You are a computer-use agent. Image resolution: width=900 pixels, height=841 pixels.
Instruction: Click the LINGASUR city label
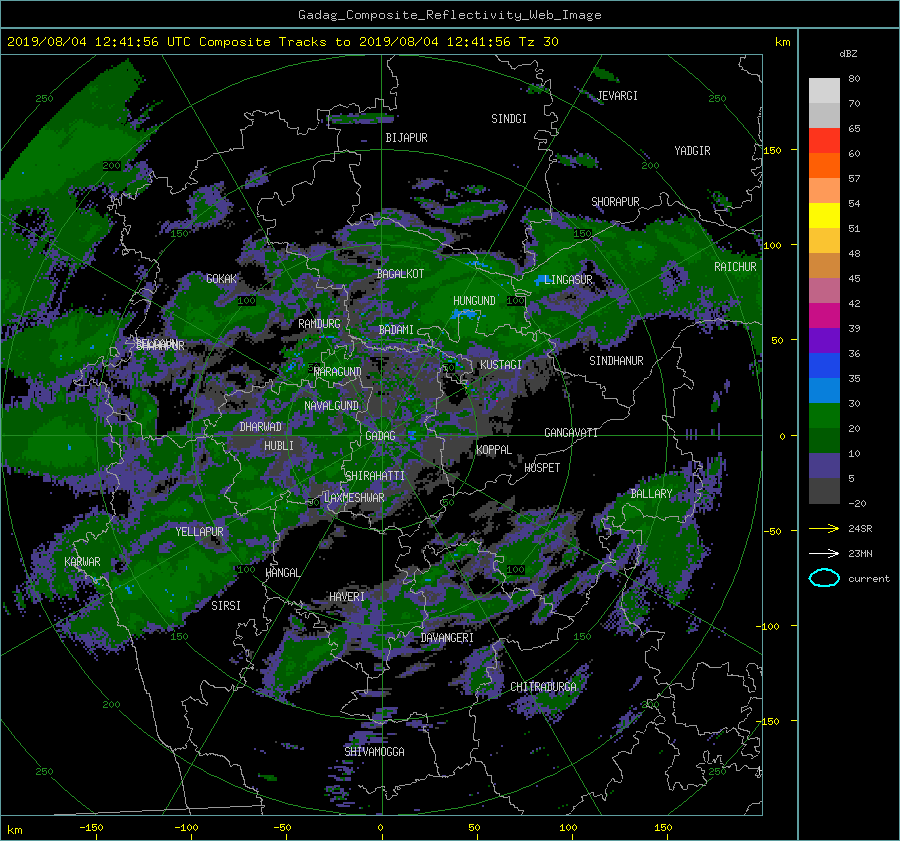(x=568, y=280)
